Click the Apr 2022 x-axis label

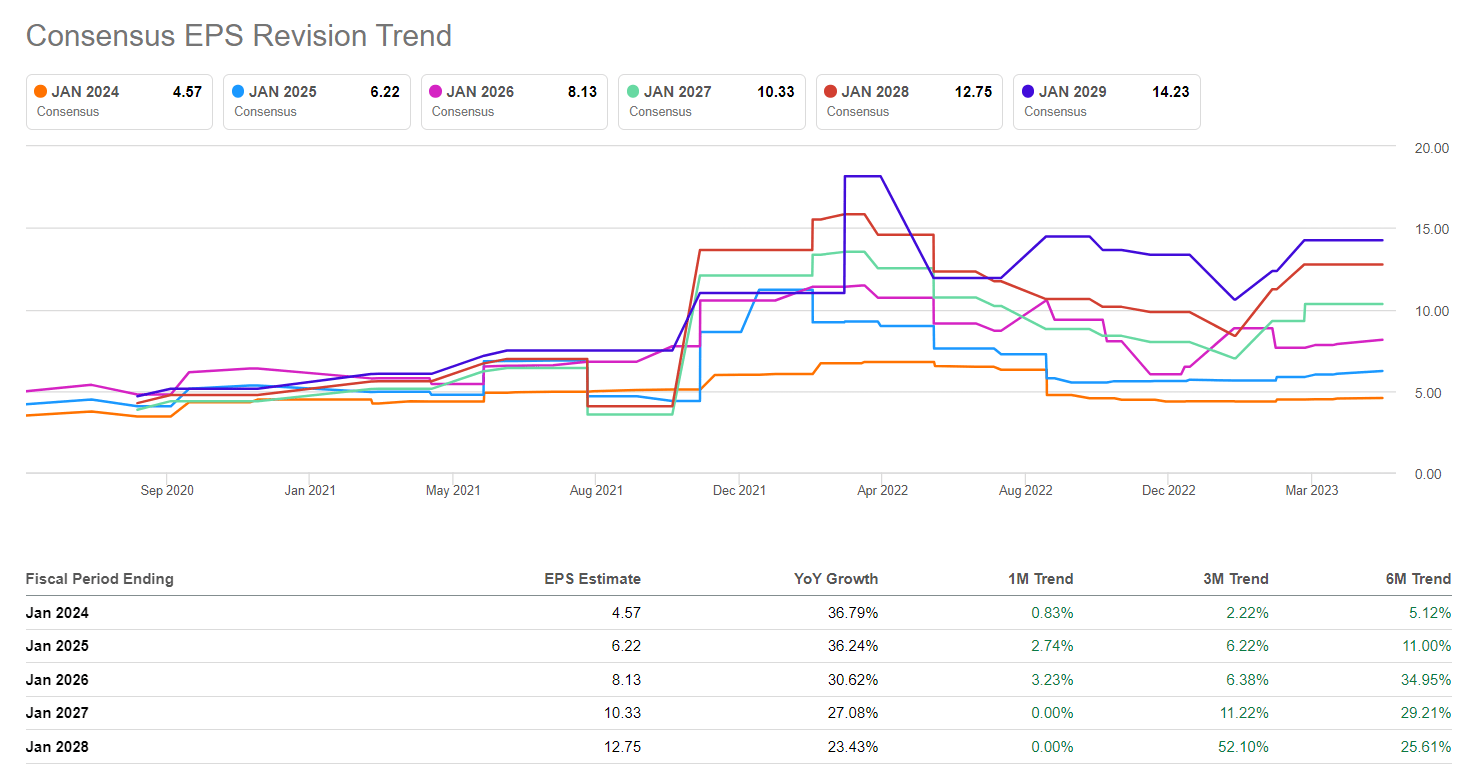(881, 491)
